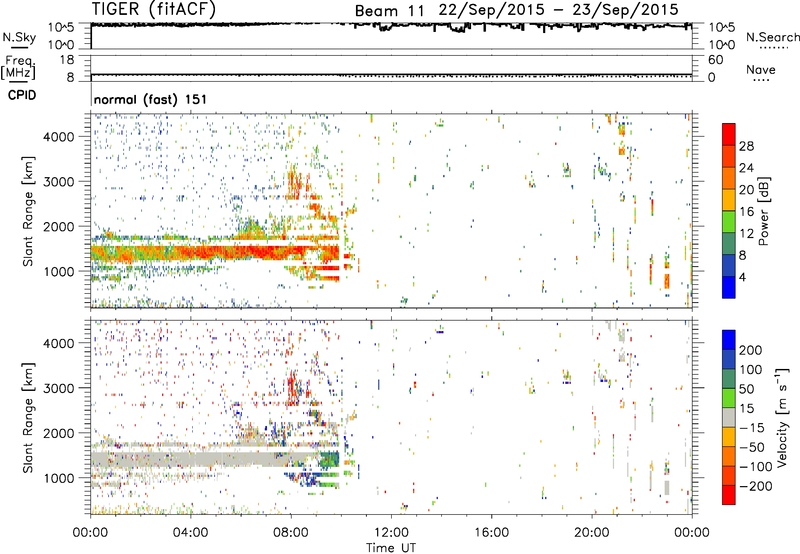Select the '04:00' time axis label

point(190,533)
